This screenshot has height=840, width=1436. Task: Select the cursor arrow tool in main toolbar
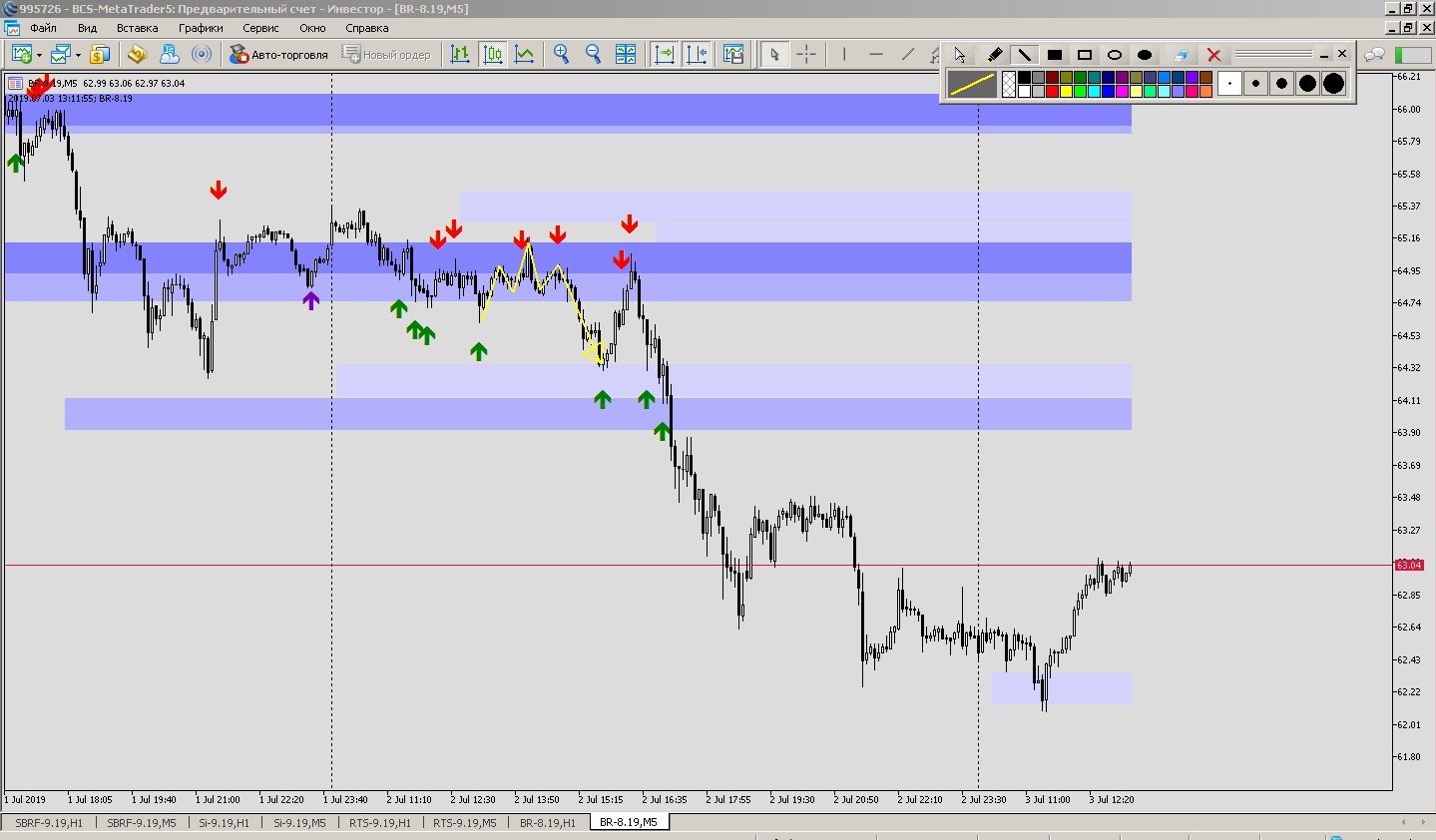[774, 54]
